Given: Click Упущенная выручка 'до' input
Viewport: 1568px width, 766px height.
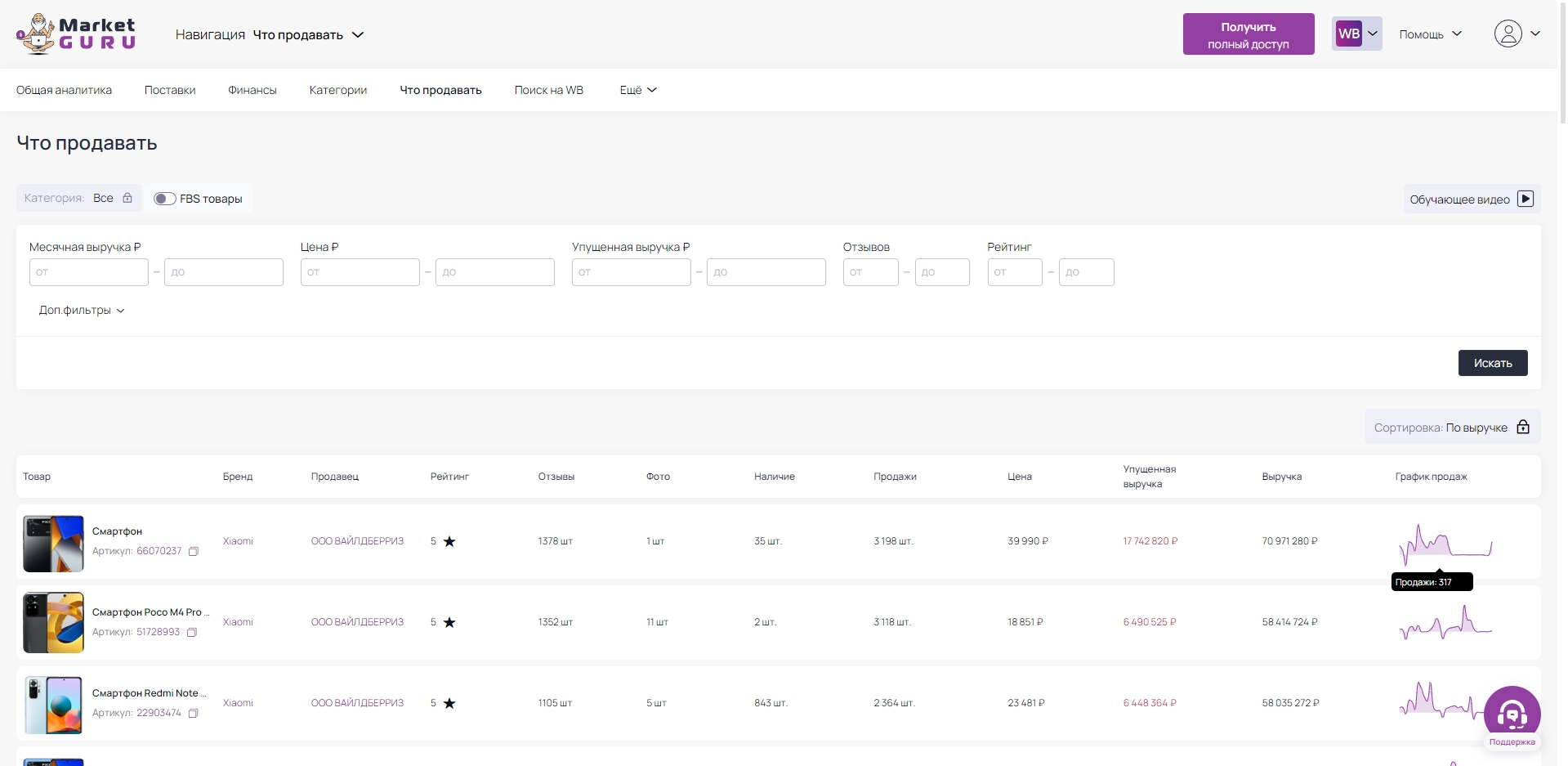Looking at the screenshot, I should (766, 272).
